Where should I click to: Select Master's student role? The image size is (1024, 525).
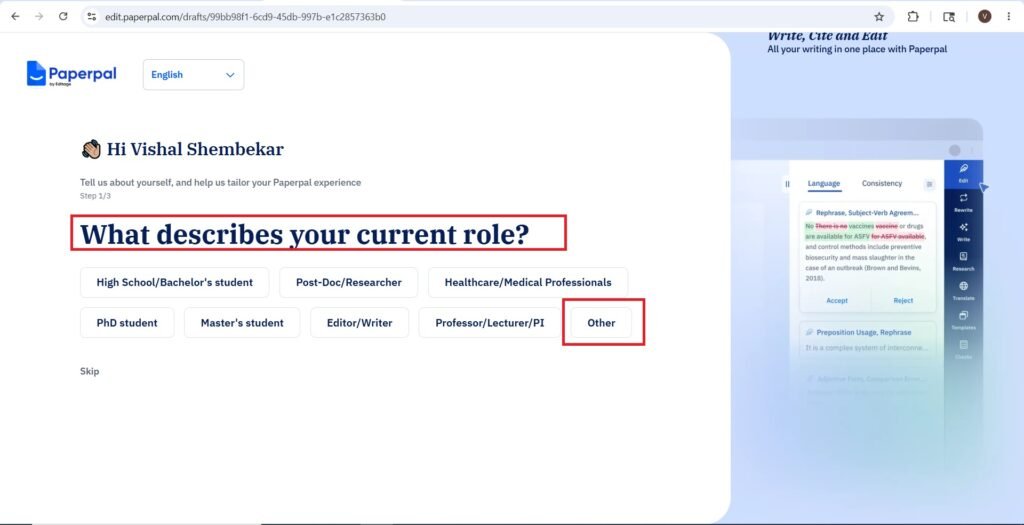[242, 323]
